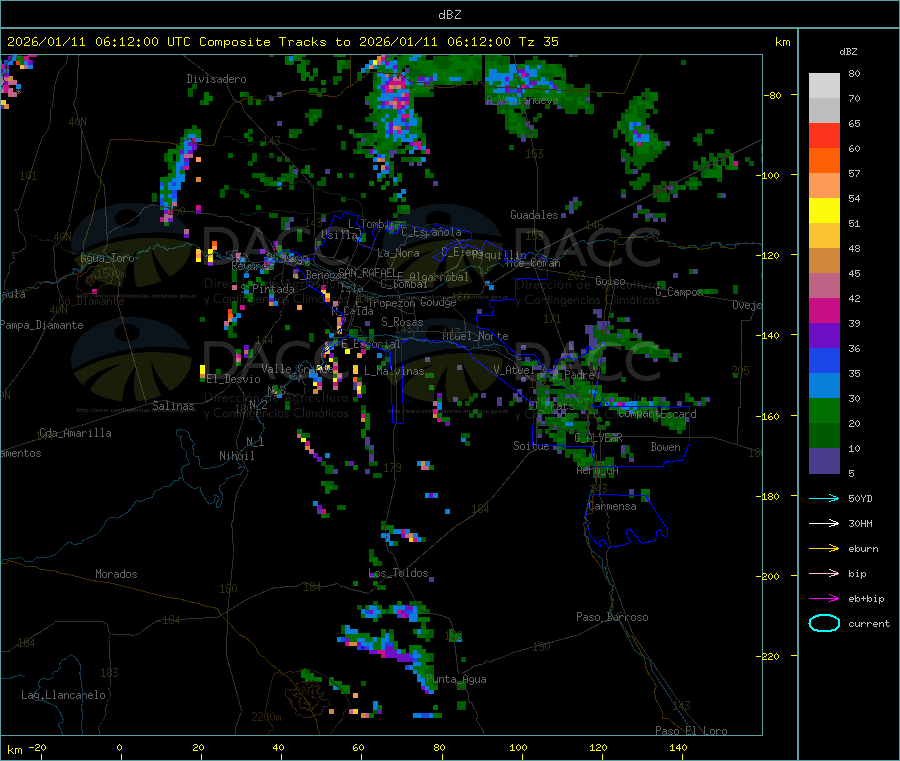This screenshot has width=900, height=761.
Task: Click the 80 dBZ light gray swatch
Action: (x=824, y=86)
